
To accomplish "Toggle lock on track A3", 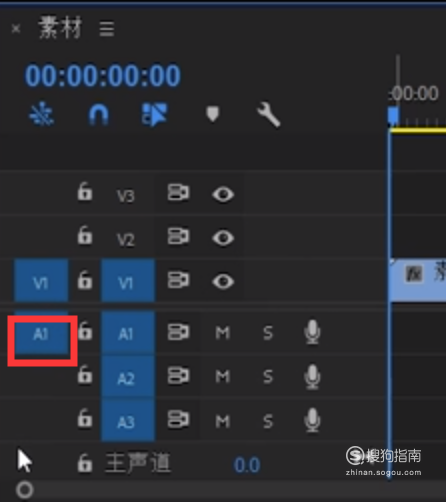I will click(85, 418).
